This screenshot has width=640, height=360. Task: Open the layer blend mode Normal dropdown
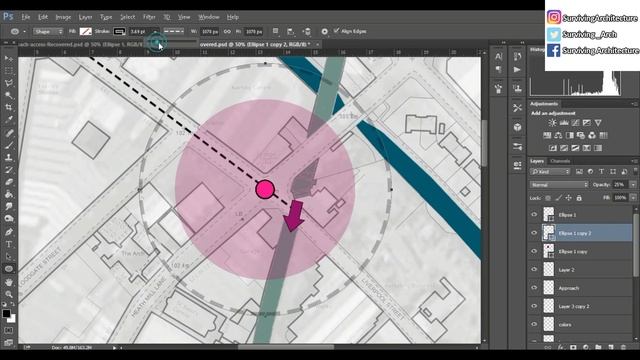[559, 185]
